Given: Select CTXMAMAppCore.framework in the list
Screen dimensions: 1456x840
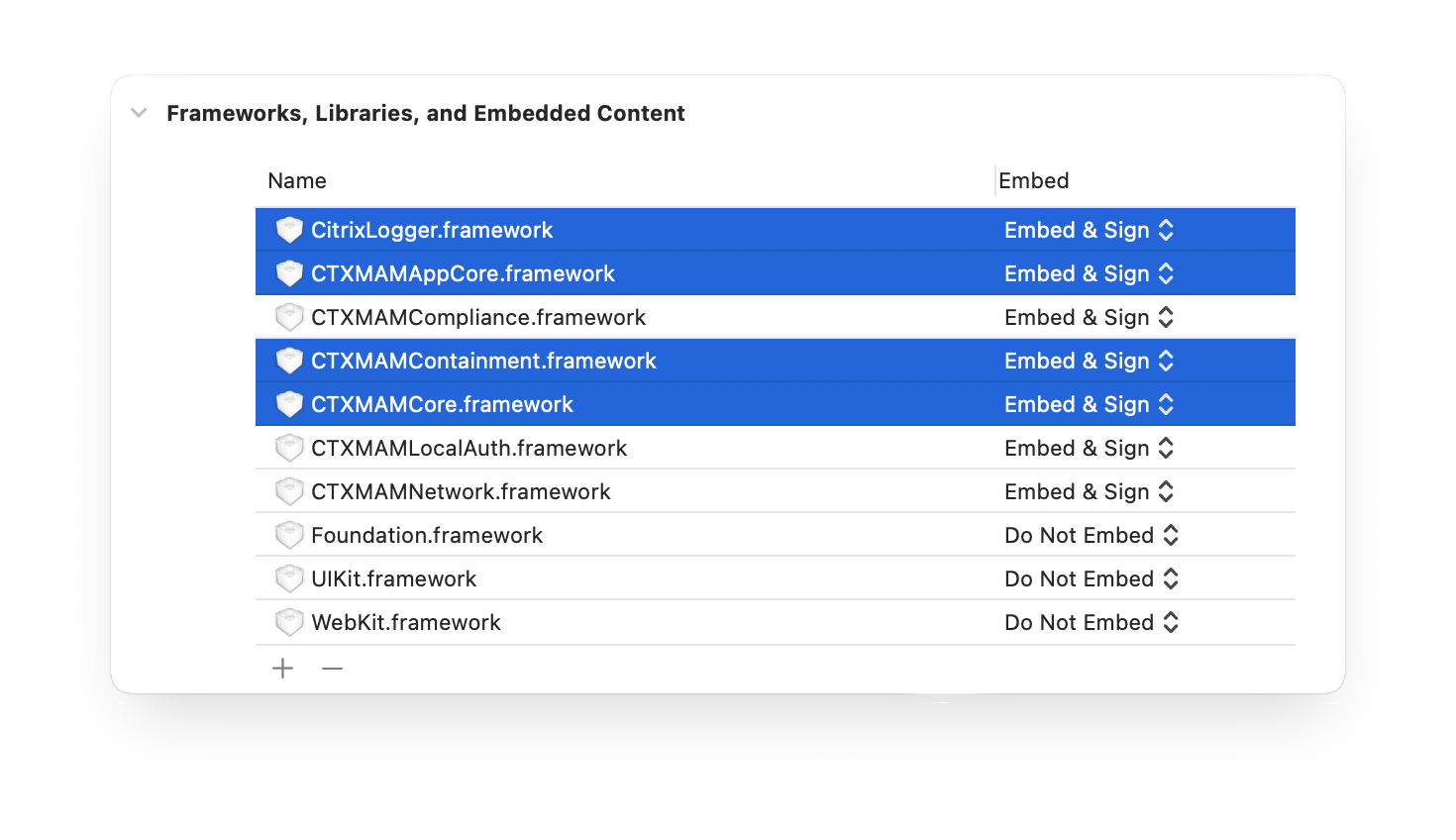Looking at the screenshot, I should point(463,273).
